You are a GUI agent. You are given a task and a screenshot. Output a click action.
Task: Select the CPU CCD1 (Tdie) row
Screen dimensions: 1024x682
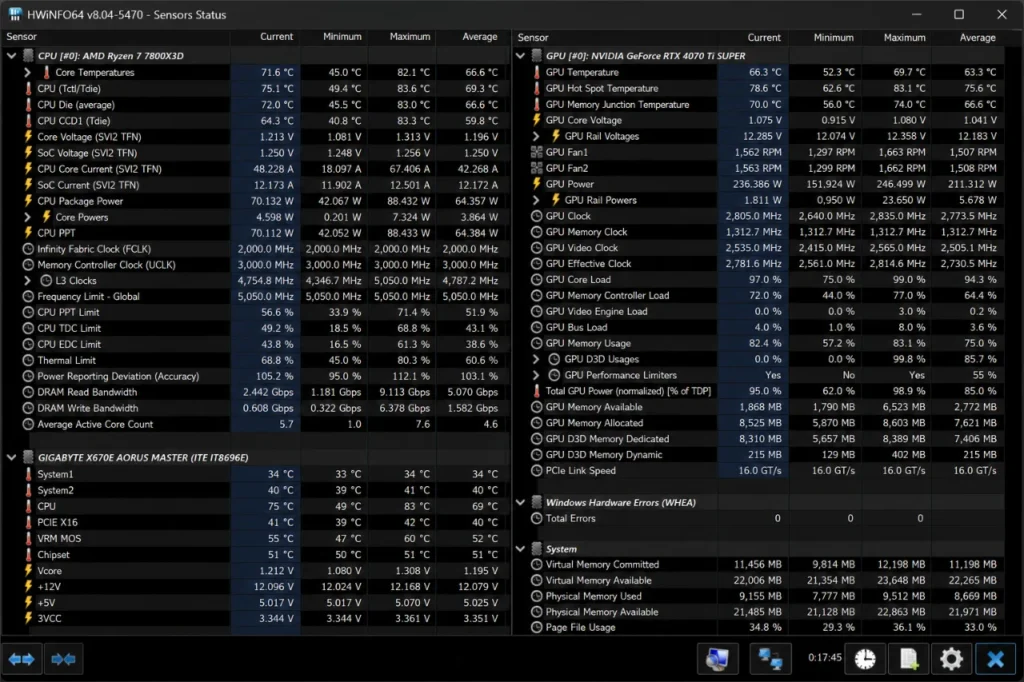tap(256, 121)
